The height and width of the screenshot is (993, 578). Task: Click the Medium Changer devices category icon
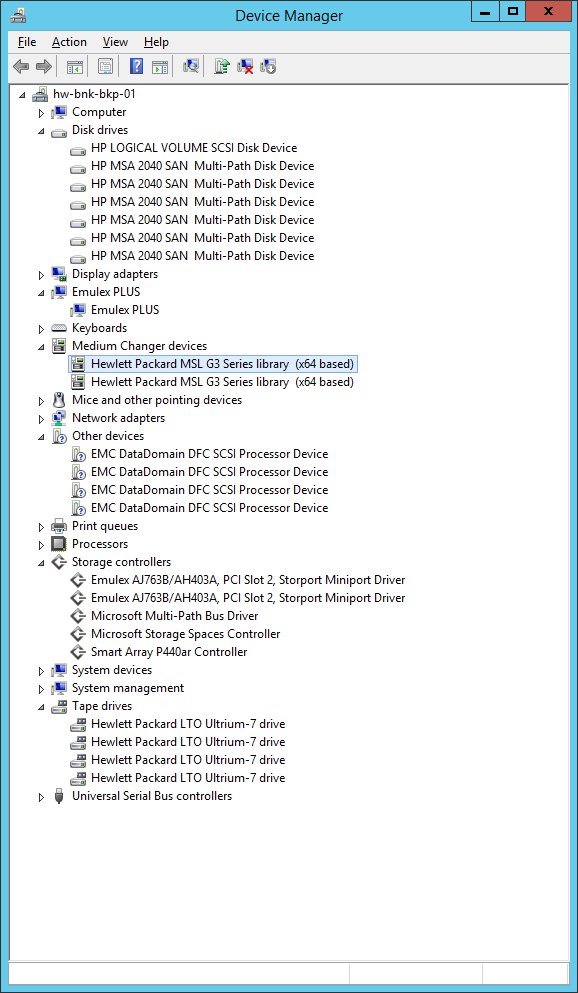(59, 346)
